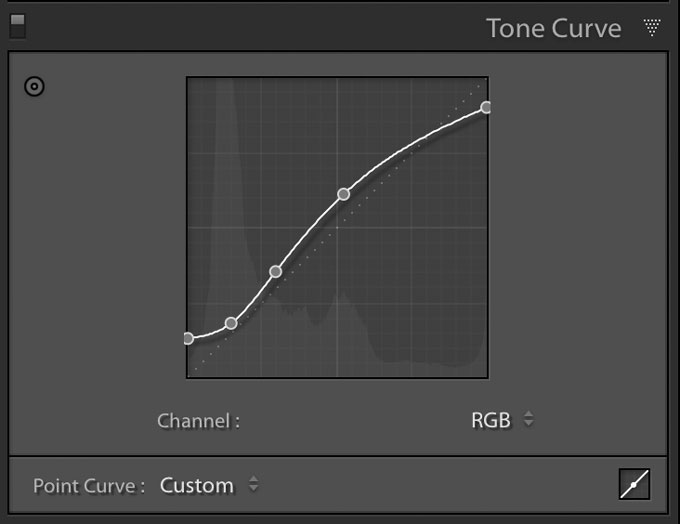This screenshot has width=680, height=524.
Task: Click the RGB channel value text
Action: click(491, 420)
